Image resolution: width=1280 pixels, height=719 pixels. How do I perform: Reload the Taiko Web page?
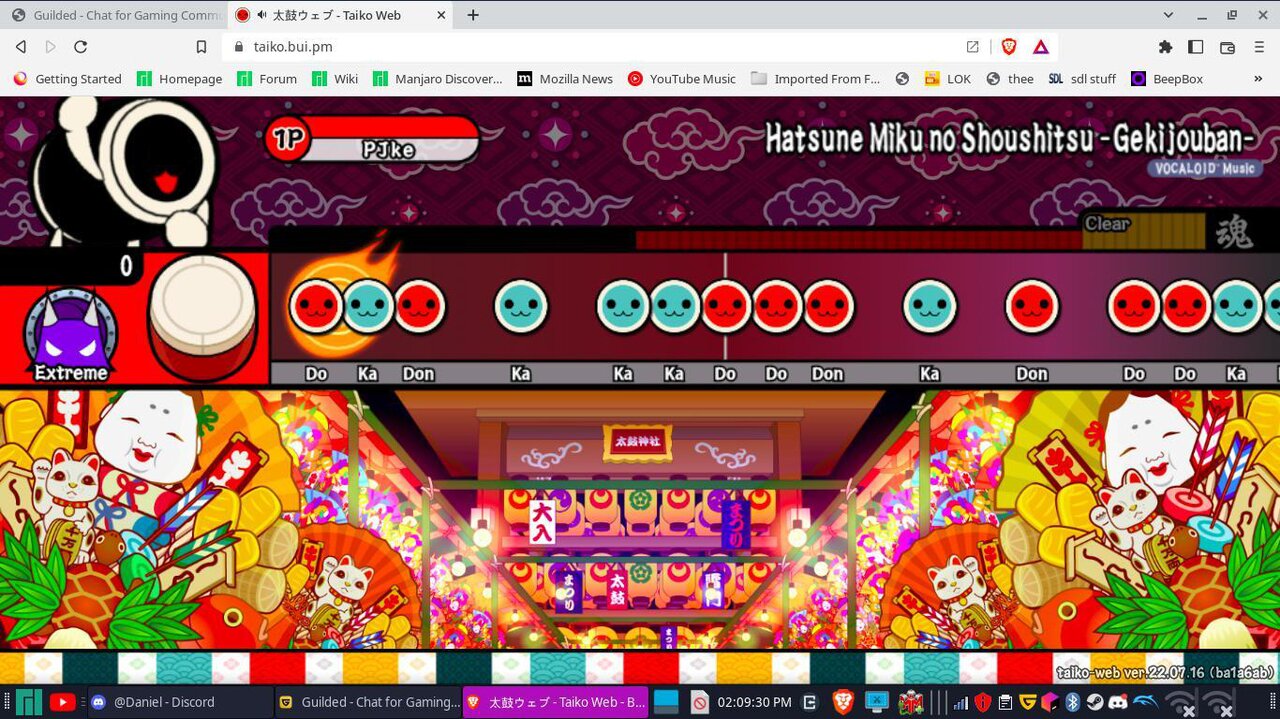point(81,47)
